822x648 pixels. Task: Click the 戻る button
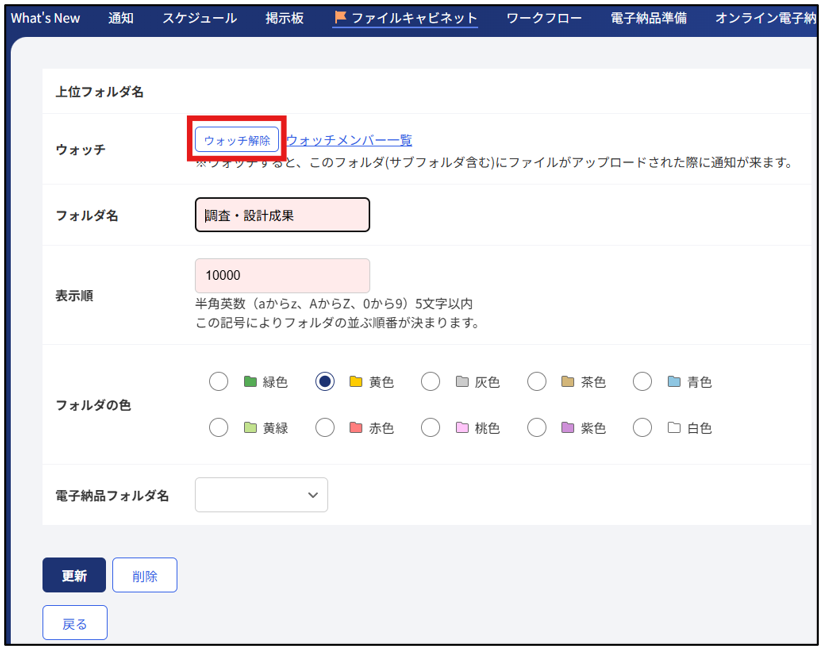coord(75,623)
